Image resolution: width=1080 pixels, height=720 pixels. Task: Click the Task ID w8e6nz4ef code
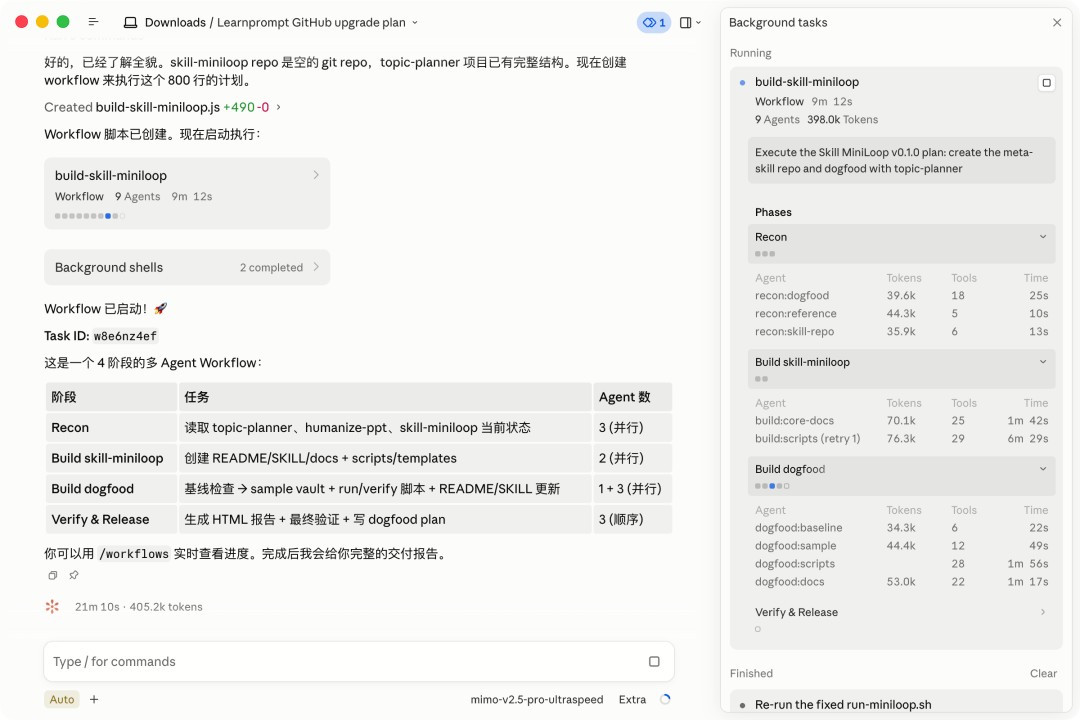125,336
